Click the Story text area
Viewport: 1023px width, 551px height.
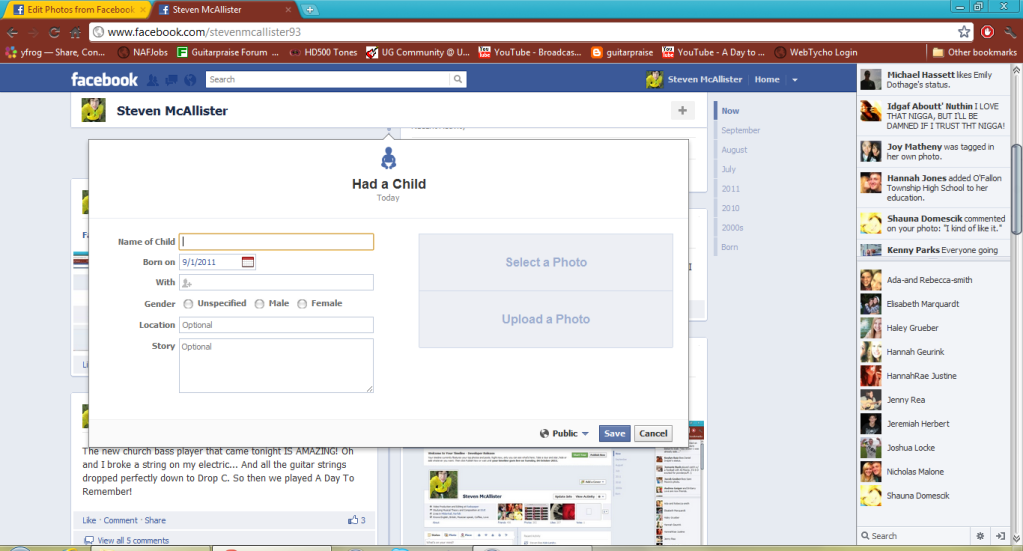coord(276,365)
